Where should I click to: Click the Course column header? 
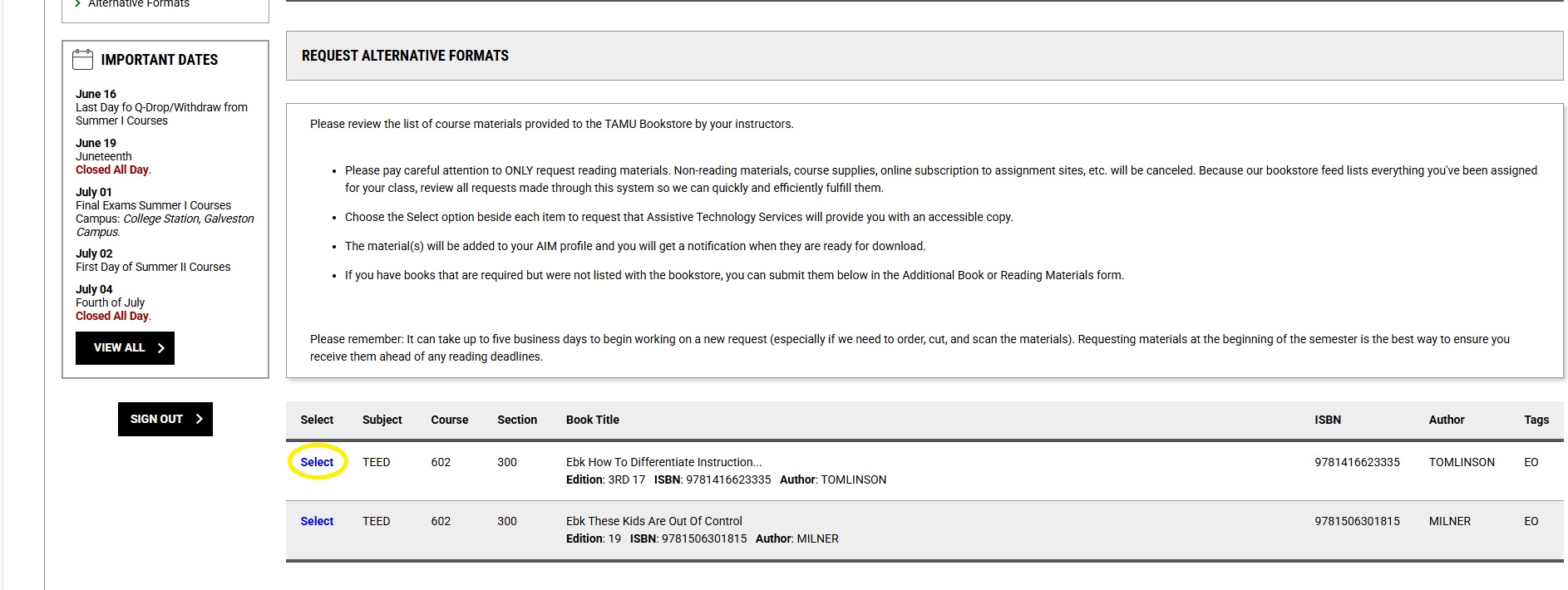click(449, 420)
